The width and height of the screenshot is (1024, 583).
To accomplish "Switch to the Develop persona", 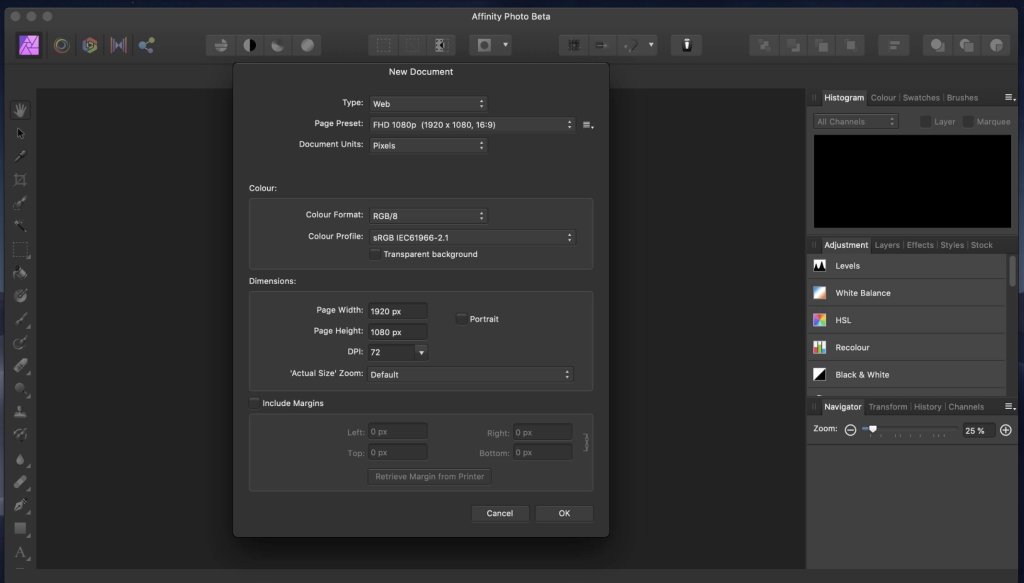I will [89, 45].
